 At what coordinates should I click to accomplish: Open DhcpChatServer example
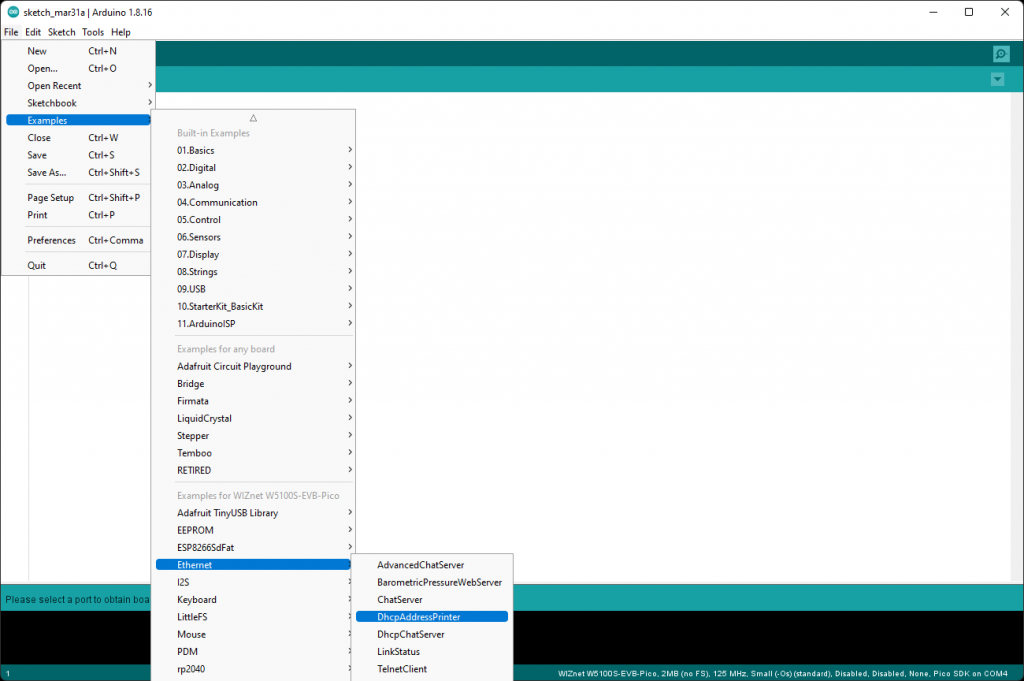tap(432, 635)
